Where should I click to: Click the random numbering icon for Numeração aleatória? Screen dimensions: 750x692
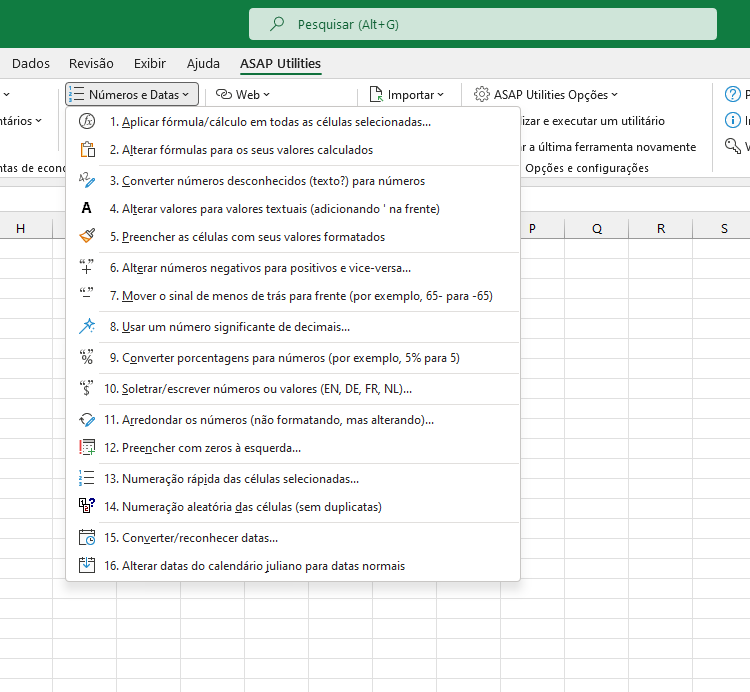87,505
